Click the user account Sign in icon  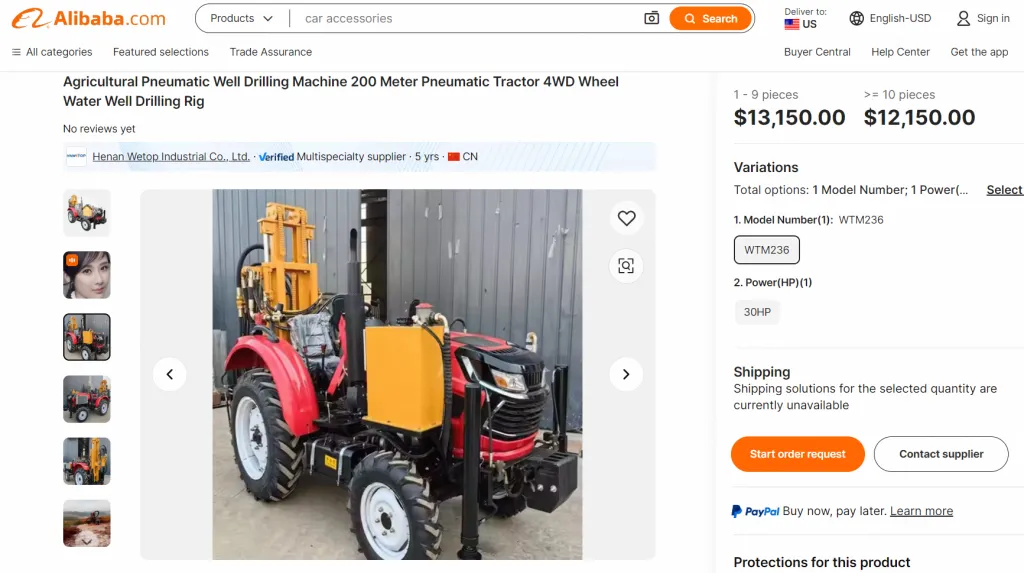tap(963, 18)
